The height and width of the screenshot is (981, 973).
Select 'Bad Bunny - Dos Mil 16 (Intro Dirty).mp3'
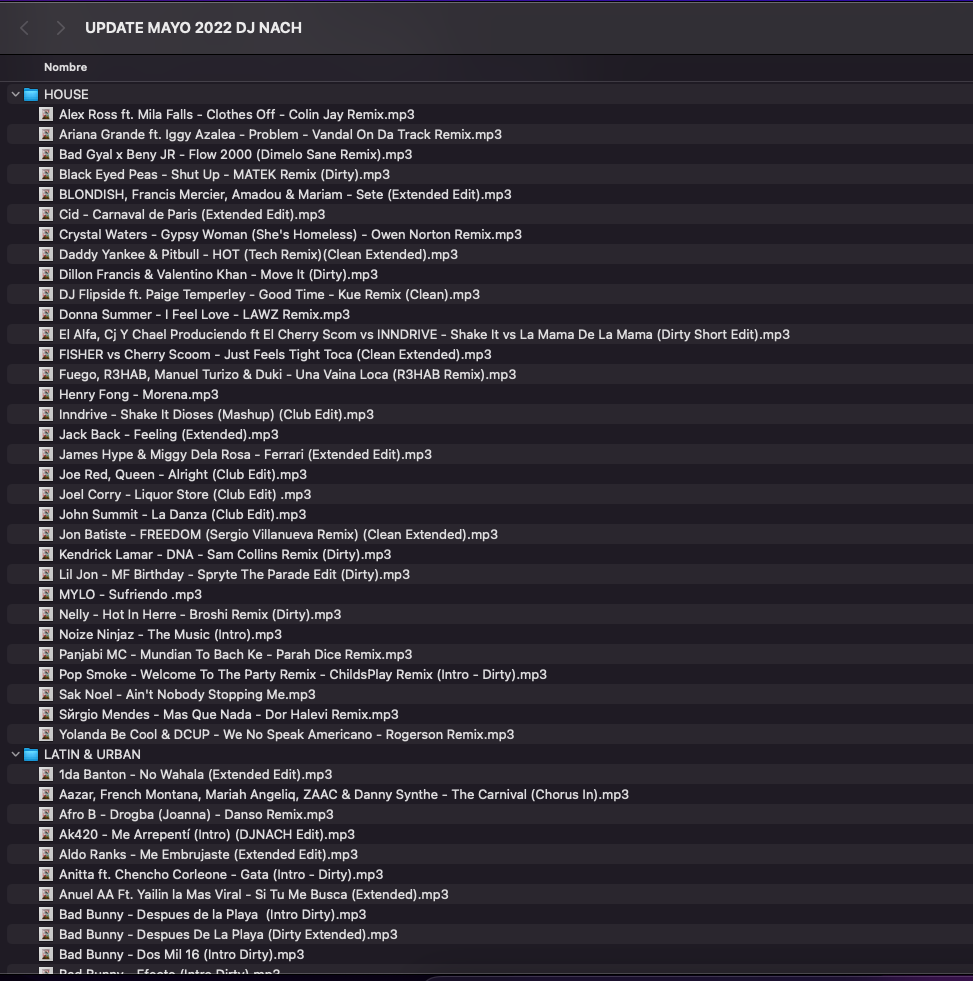(181, 955)
